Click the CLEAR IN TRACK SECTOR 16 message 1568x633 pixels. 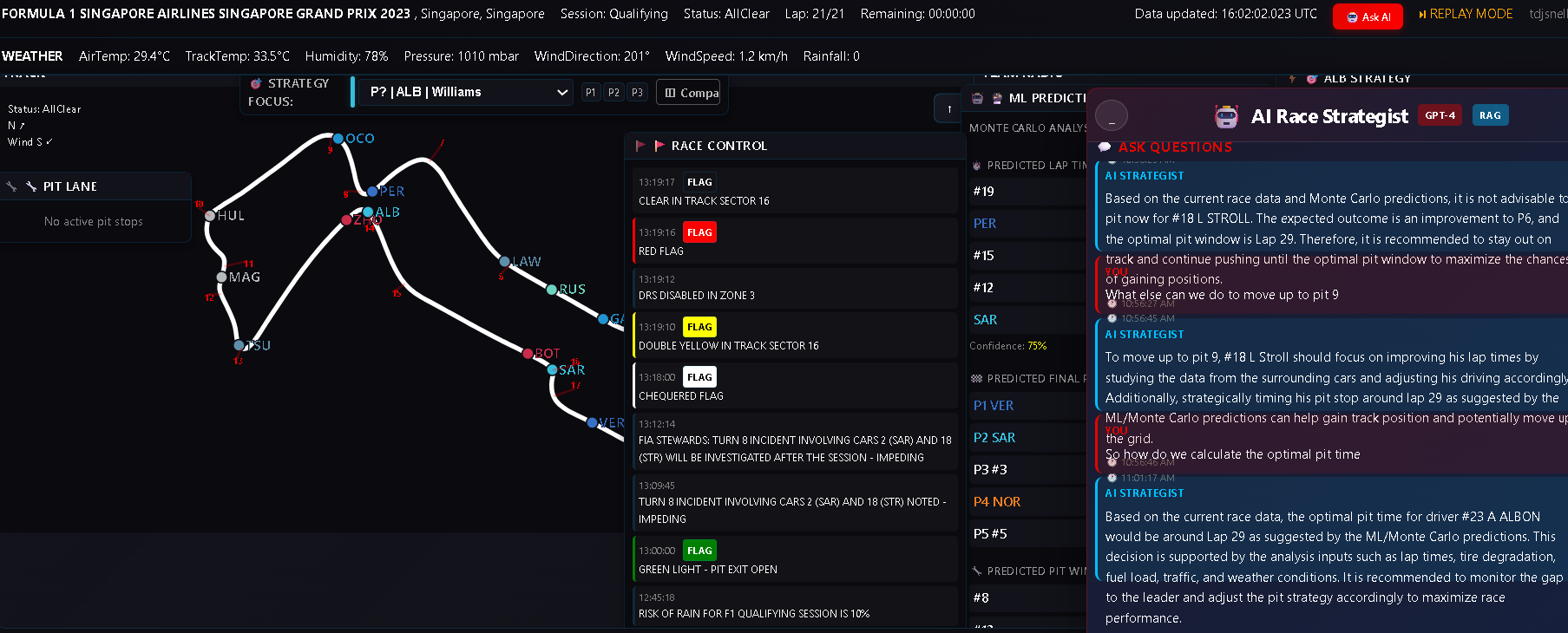tap(704, 201)
